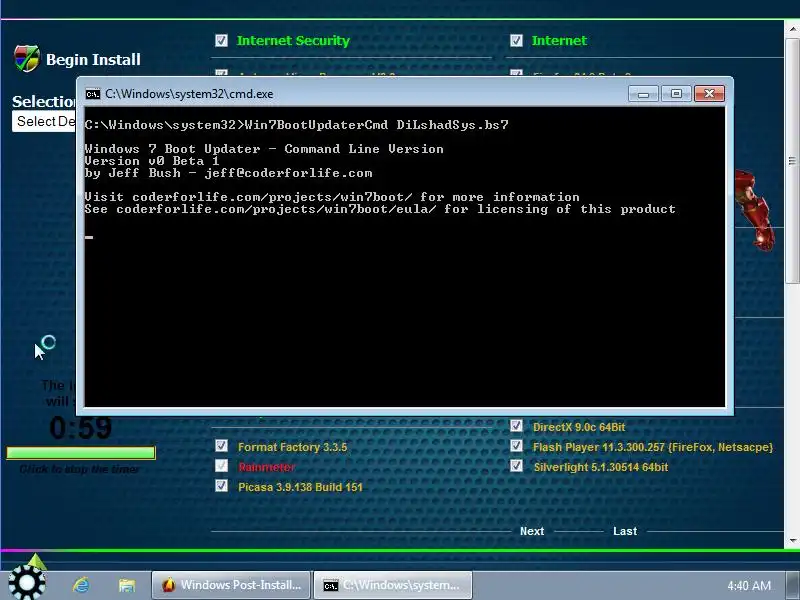The height and width of the screenshot is (600, 800).
Task: Click the Show Desktop strip
Action: pos(793,585)
